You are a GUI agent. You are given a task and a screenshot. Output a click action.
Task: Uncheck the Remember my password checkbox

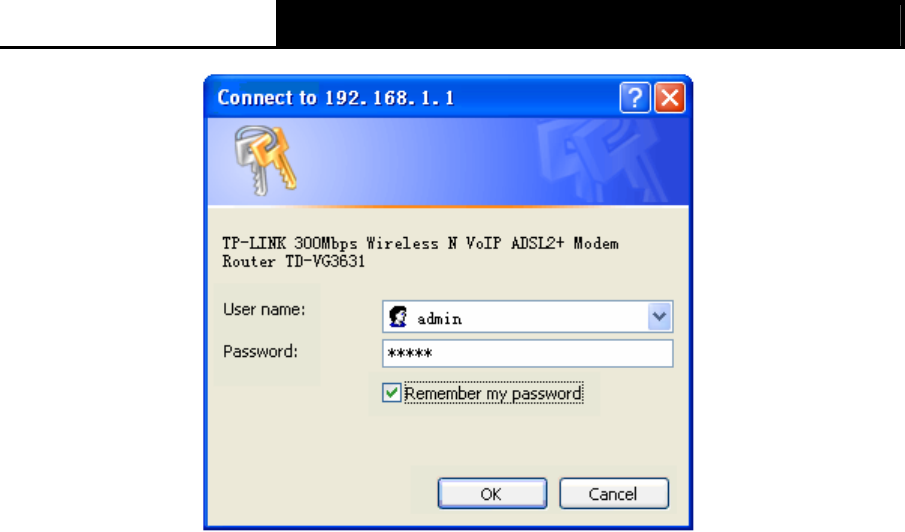[391, 393]
